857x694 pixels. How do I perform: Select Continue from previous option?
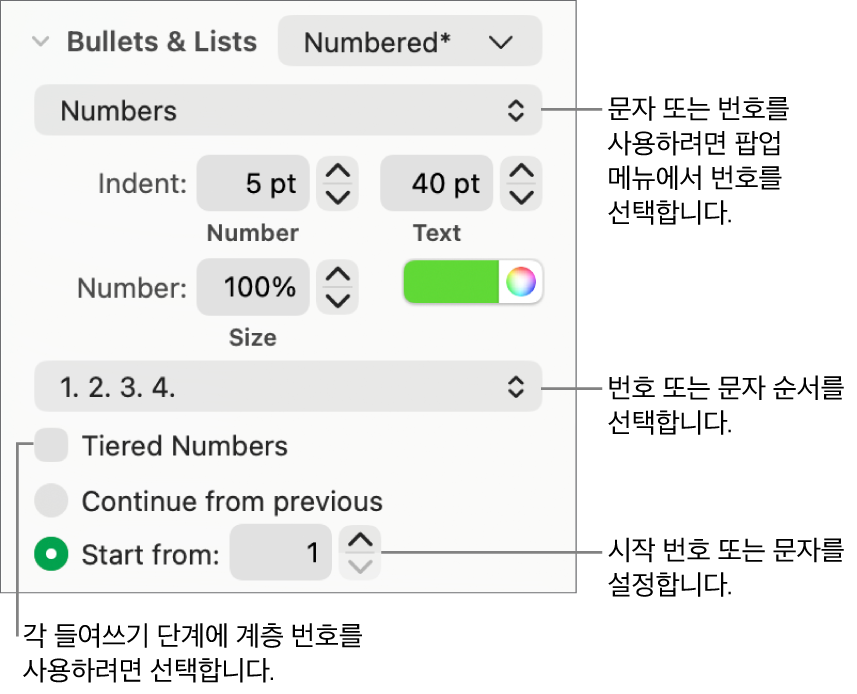pyautogui.click(x=51, y=501)
